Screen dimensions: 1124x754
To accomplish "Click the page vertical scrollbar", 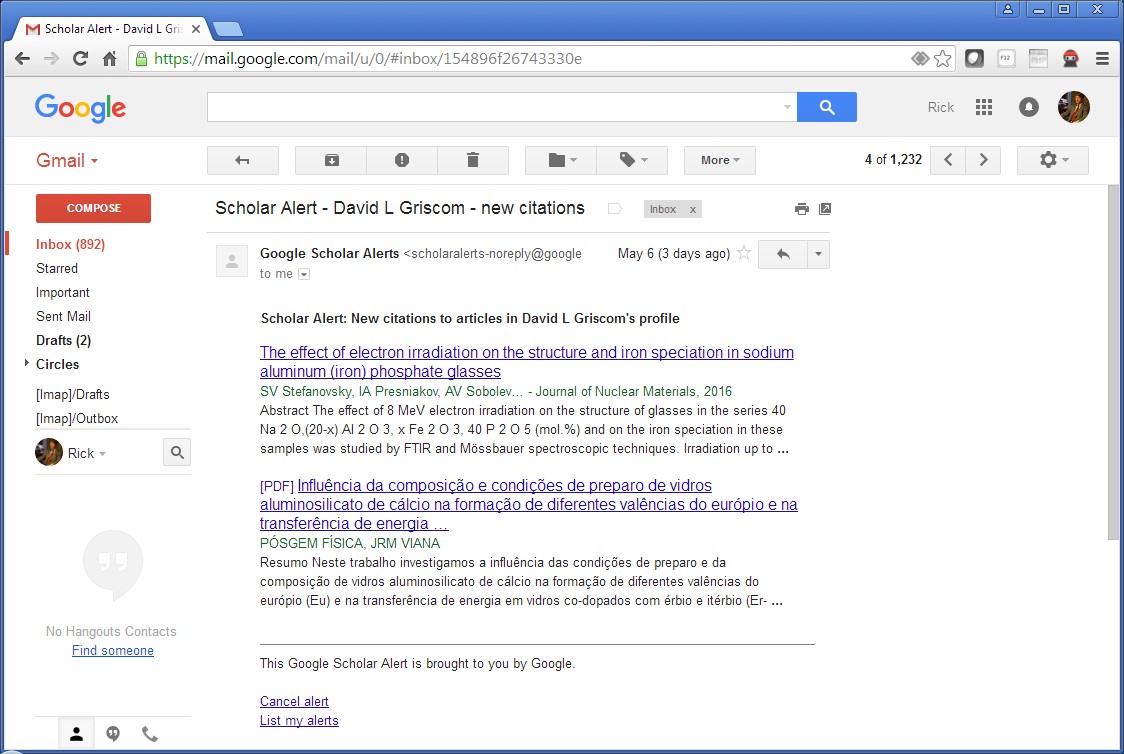I will pyautogui.click(x=1113, y=362).
